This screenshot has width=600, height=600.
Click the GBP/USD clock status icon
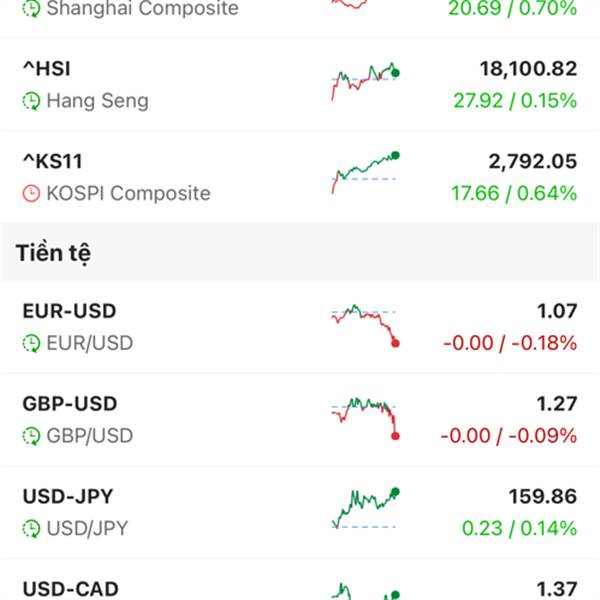pyautogui.click(x=31, y=436)
